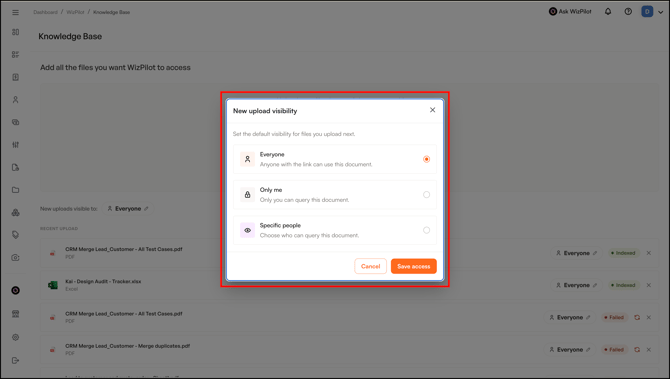
Task: Open the camera icon in sidebar
Action: tap(15, 258)
